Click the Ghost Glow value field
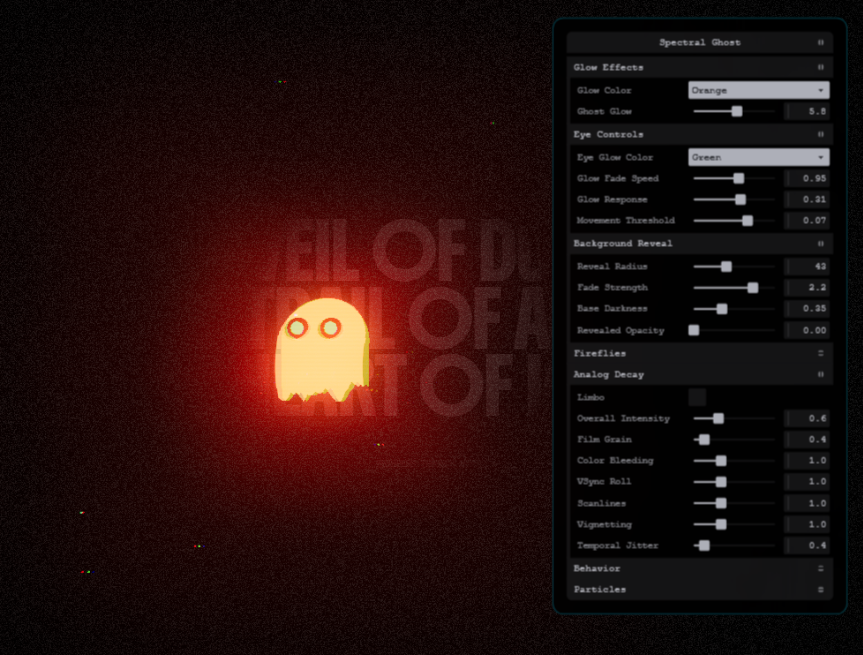Screen dimensions: 863x655 coord(806,111)
